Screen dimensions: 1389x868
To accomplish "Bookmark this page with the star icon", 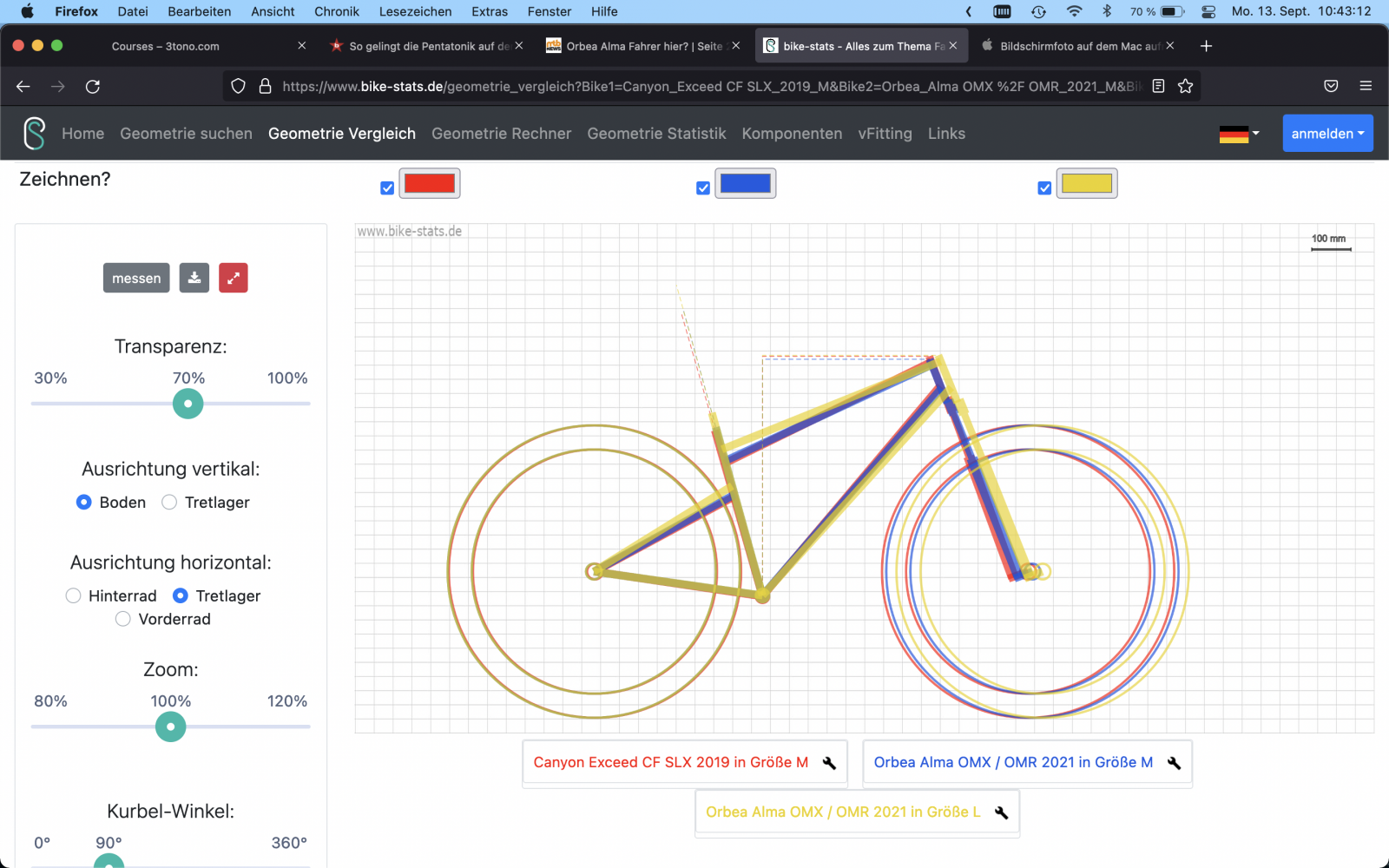I will click(1185, 86).
